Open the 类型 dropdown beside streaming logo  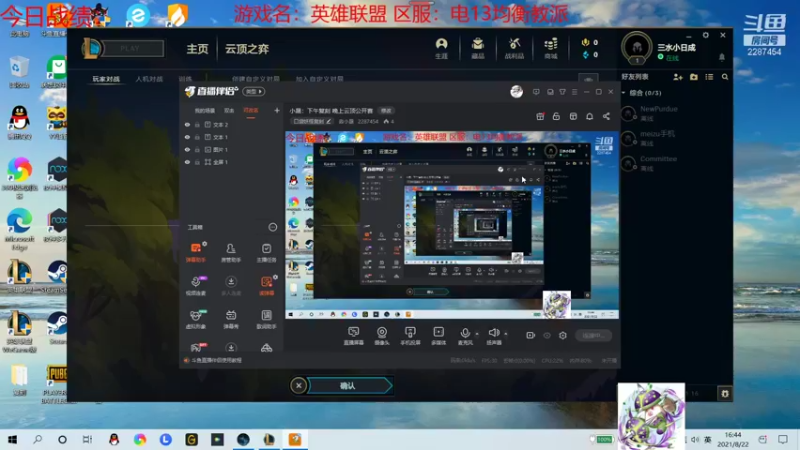click(x=254, y=91)
